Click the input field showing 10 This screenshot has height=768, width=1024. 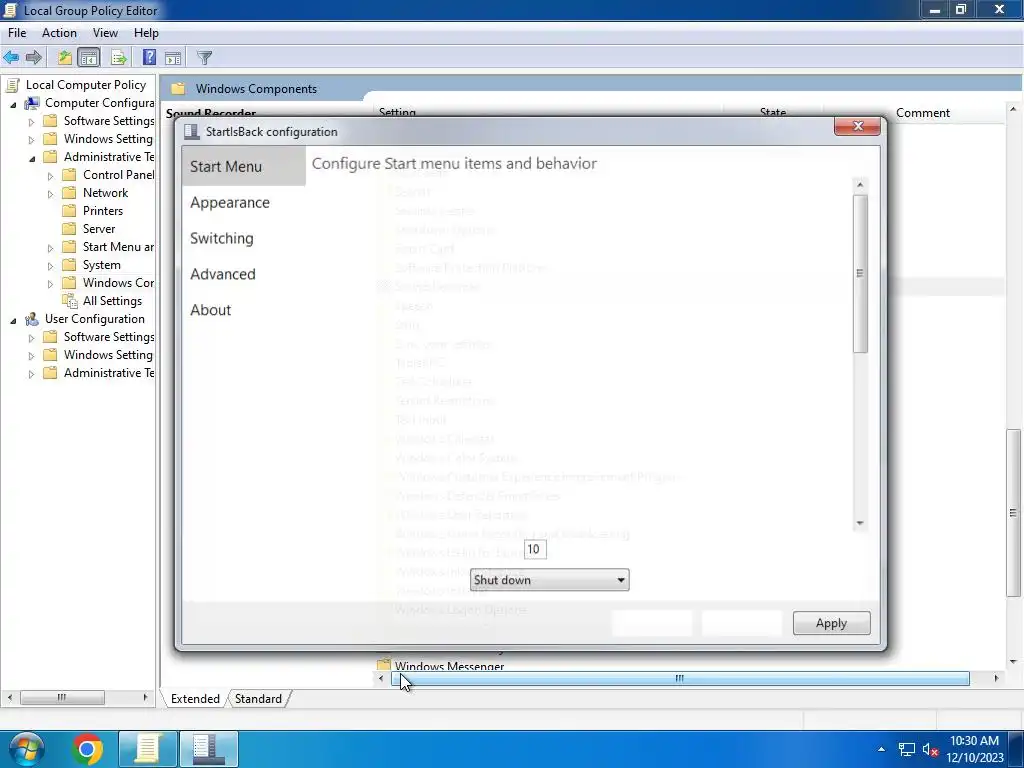[x=535, y=549]
